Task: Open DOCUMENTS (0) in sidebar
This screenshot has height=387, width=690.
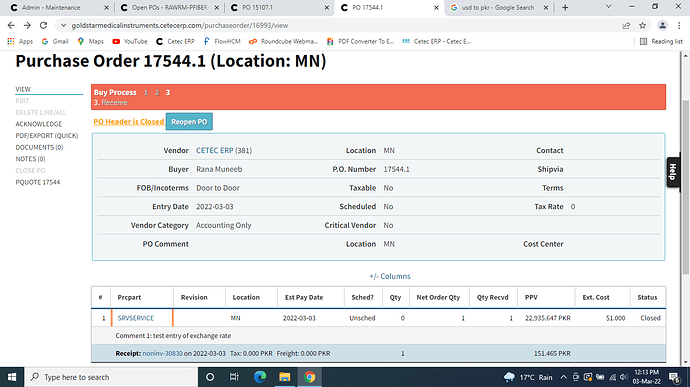Action: (x=39, y=147)
